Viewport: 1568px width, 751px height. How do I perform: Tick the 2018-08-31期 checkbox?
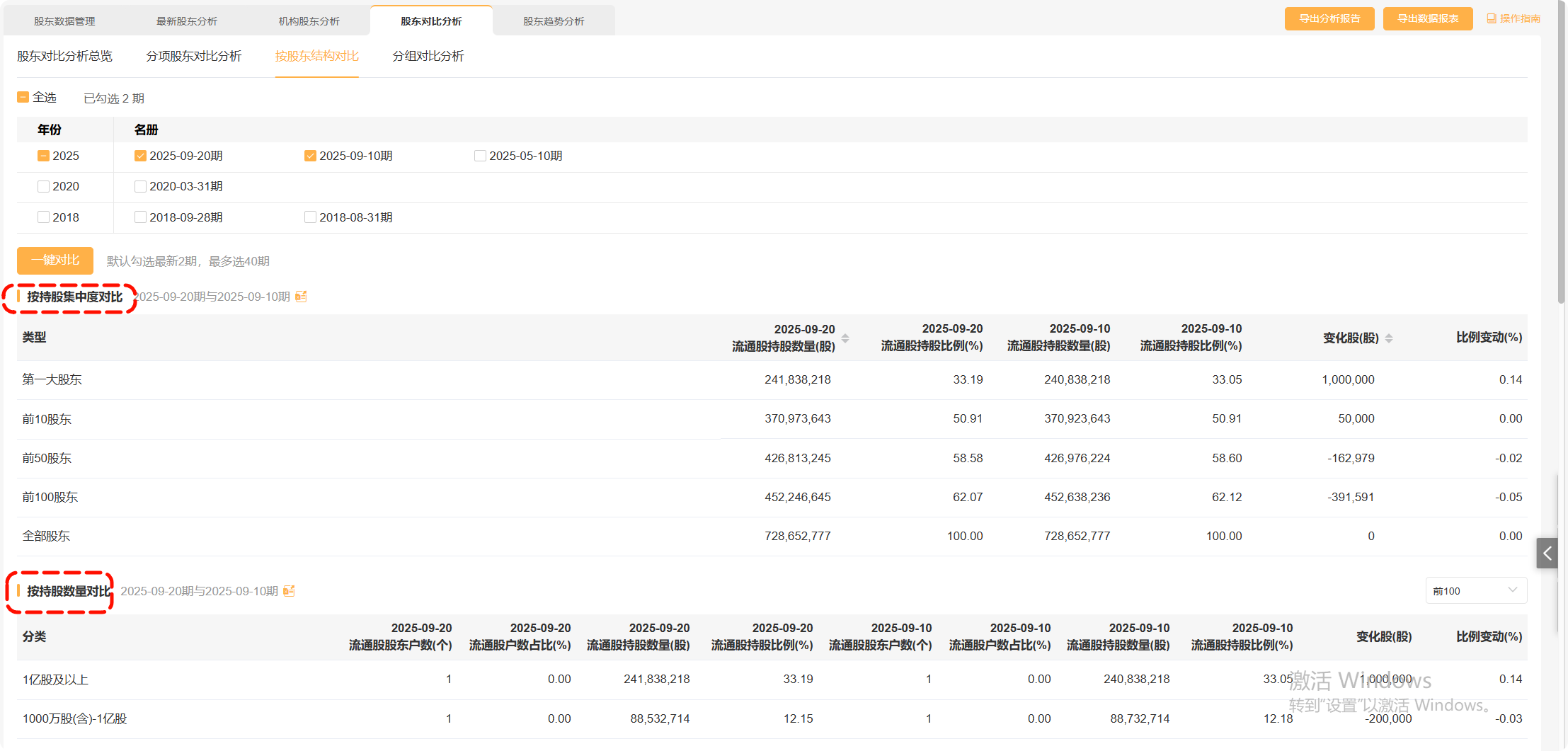pos(310,217)
